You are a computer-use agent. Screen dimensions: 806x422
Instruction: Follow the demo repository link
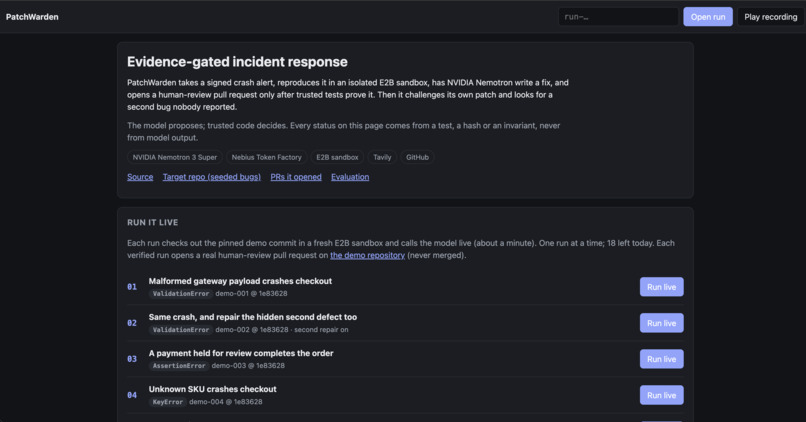[x=368, y=255]
